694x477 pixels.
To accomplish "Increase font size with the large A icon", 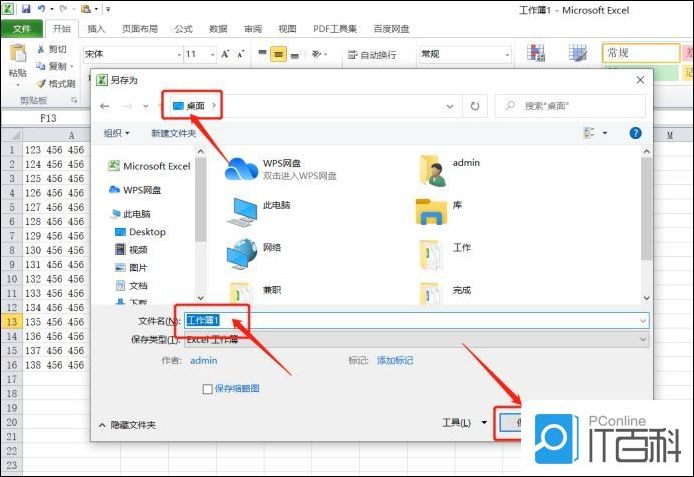I will pyautogui.click(x=225, y=54).
